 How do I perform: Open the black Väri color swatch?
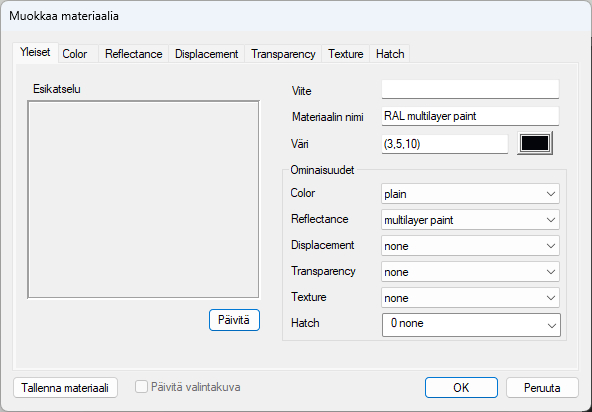tap(535, 144)
